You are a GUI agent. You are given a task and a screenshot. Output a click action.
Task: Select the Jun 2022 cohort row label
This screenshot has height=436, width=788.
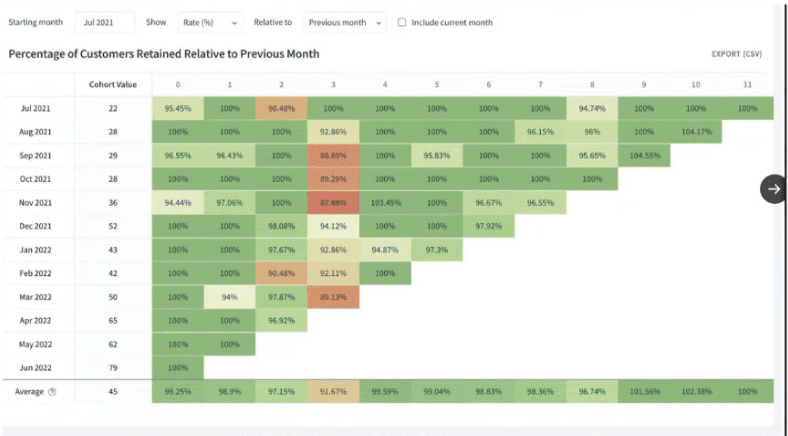click(x=34, y=368)
